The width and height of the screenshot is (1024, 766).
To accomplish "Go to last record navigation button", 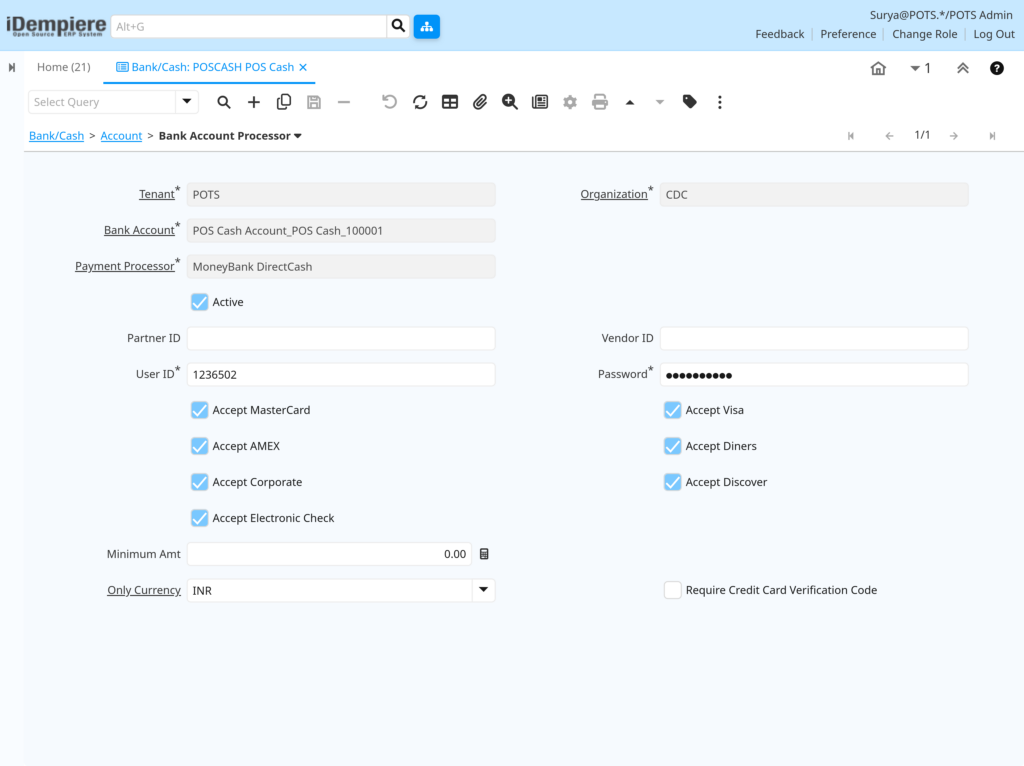I will point(992,136).
